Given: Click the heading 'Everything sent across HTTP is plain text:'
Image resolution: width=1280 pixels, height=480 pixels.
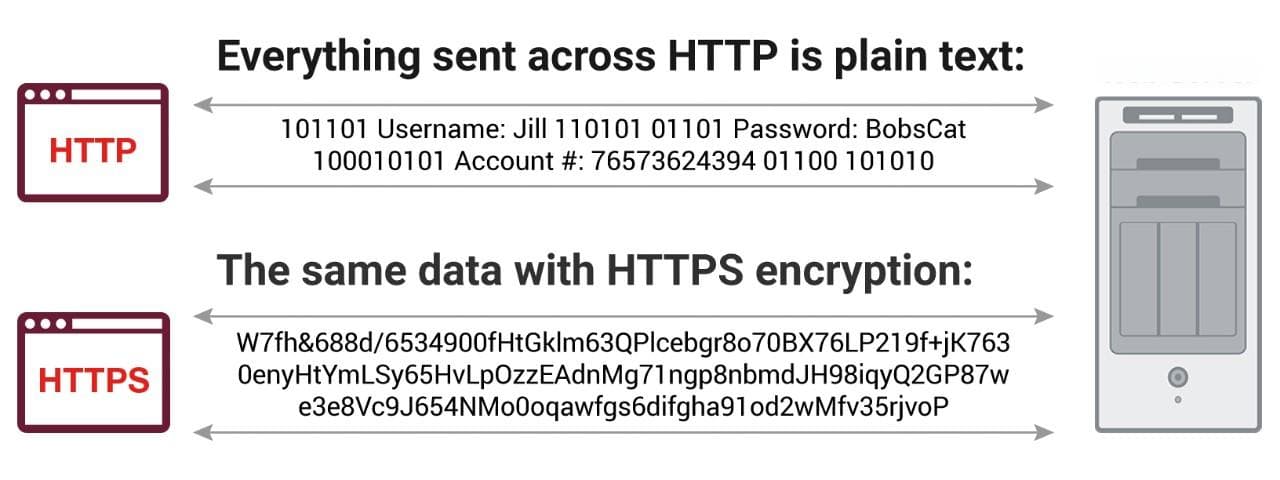Looking at the screenshot, I should 621,57.
